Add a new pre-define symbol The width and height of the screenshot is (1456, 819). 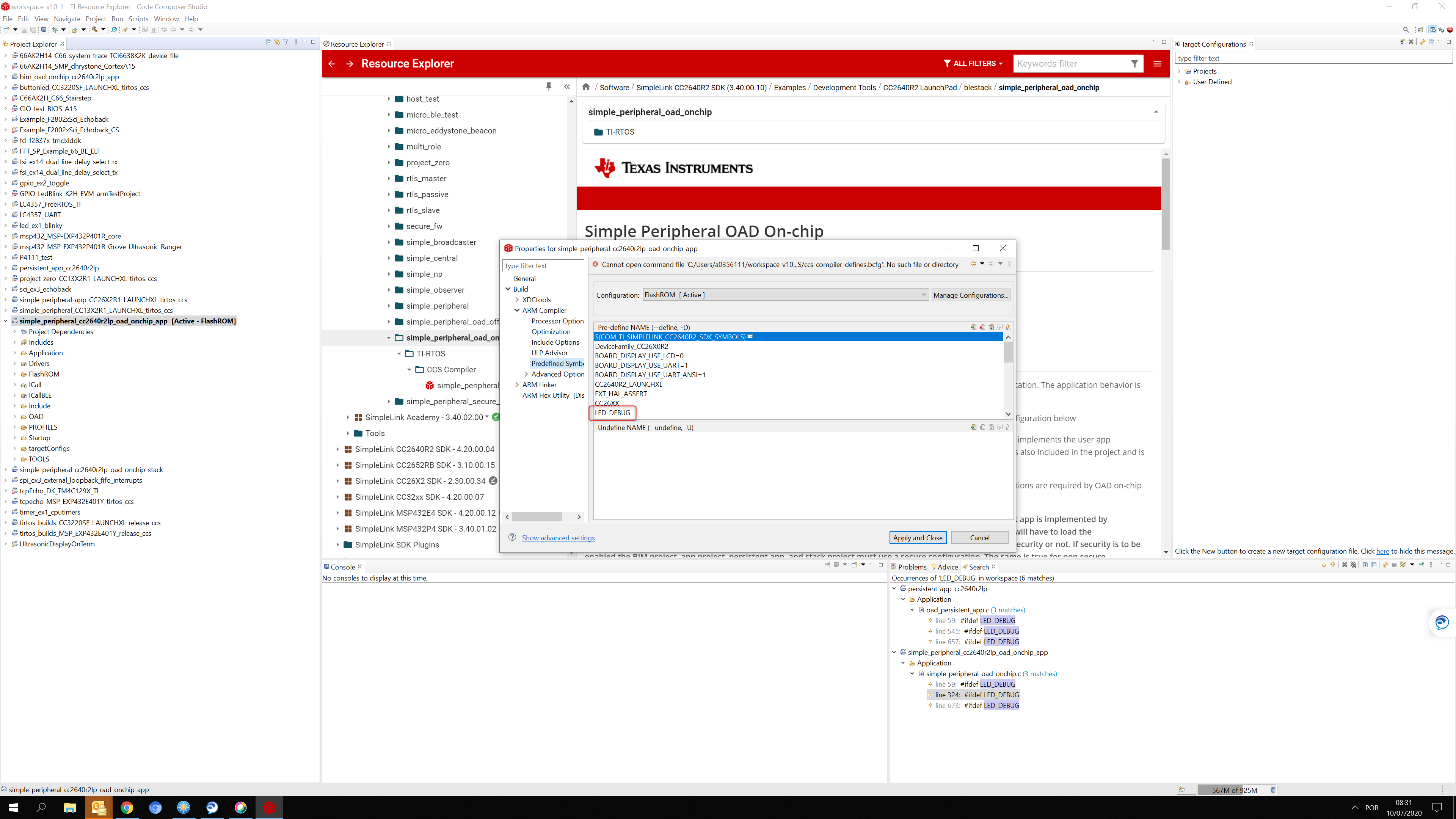973,327
